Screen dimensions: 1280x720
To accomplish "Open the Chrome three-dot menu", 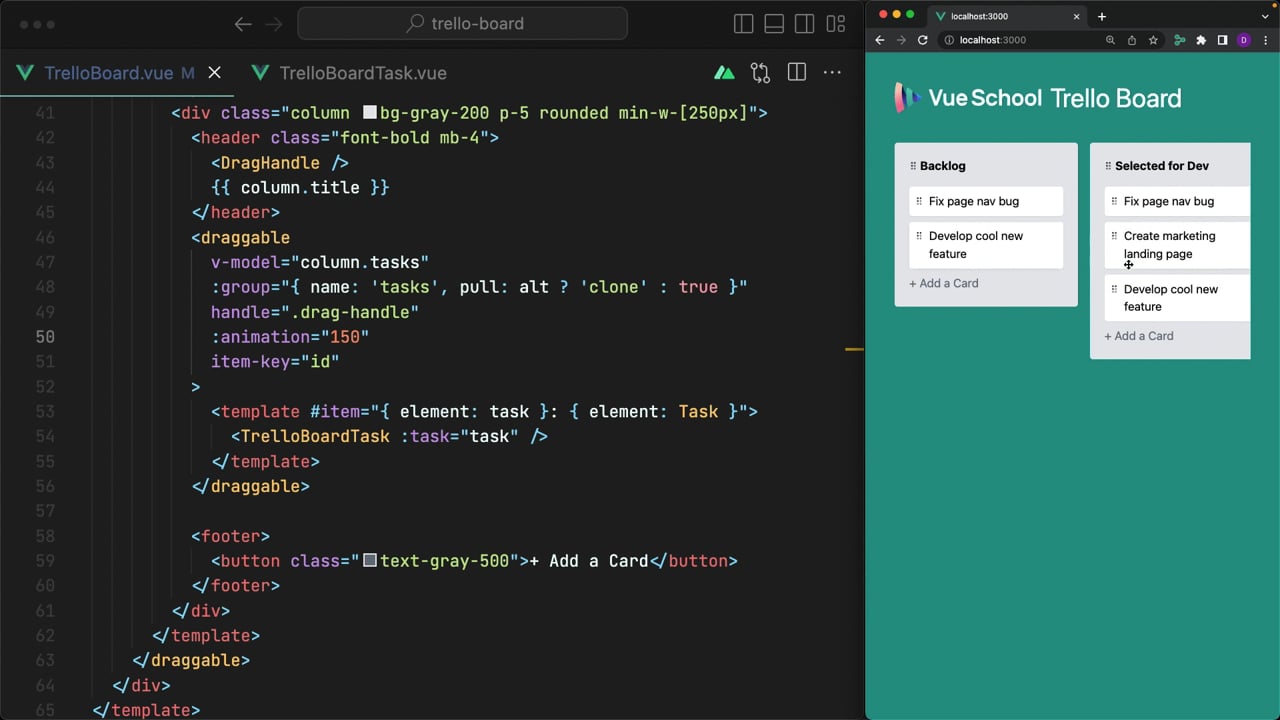I will click(1266, 40).
